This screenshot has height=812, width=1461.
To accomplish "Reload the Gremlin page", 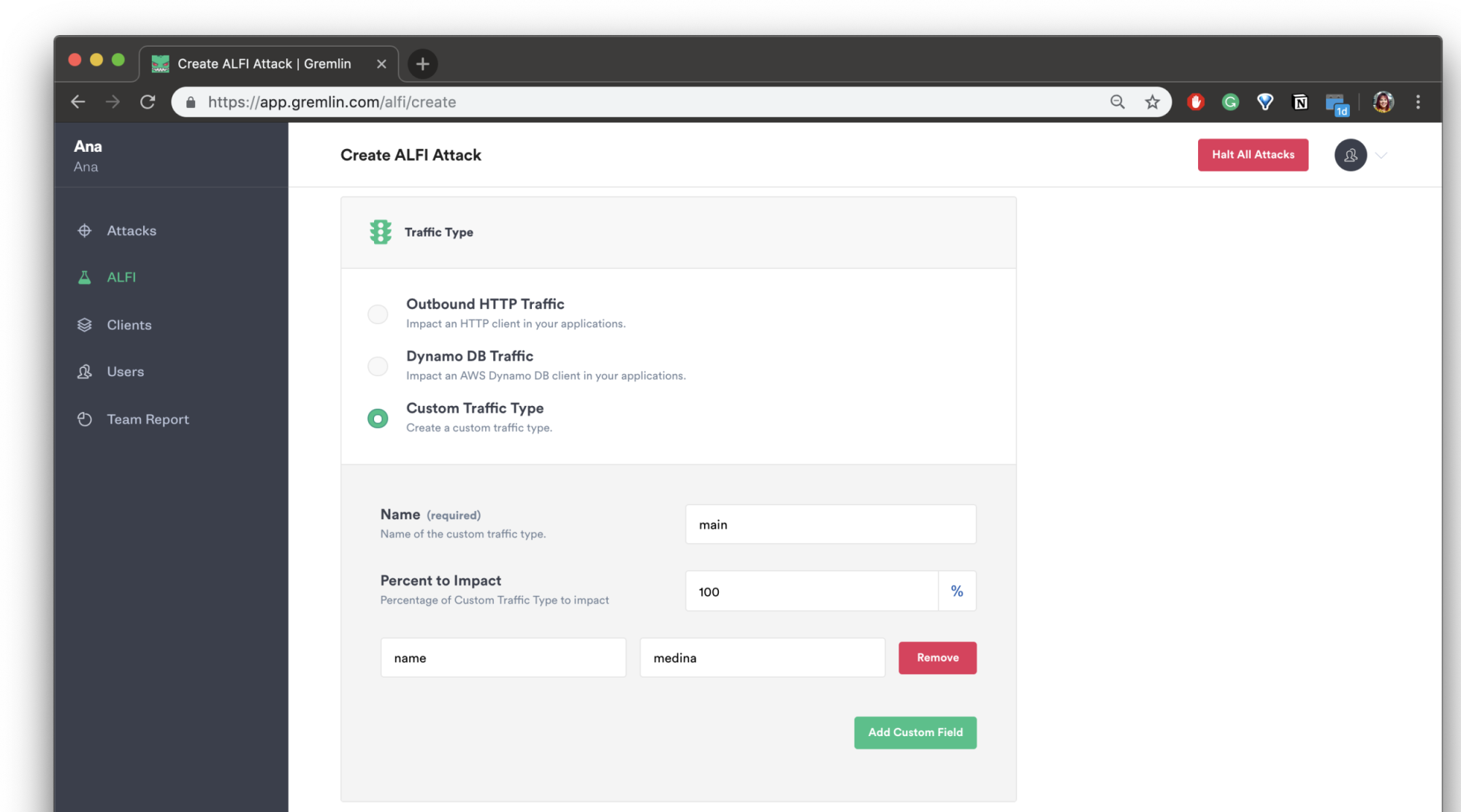I will [148, 102].
